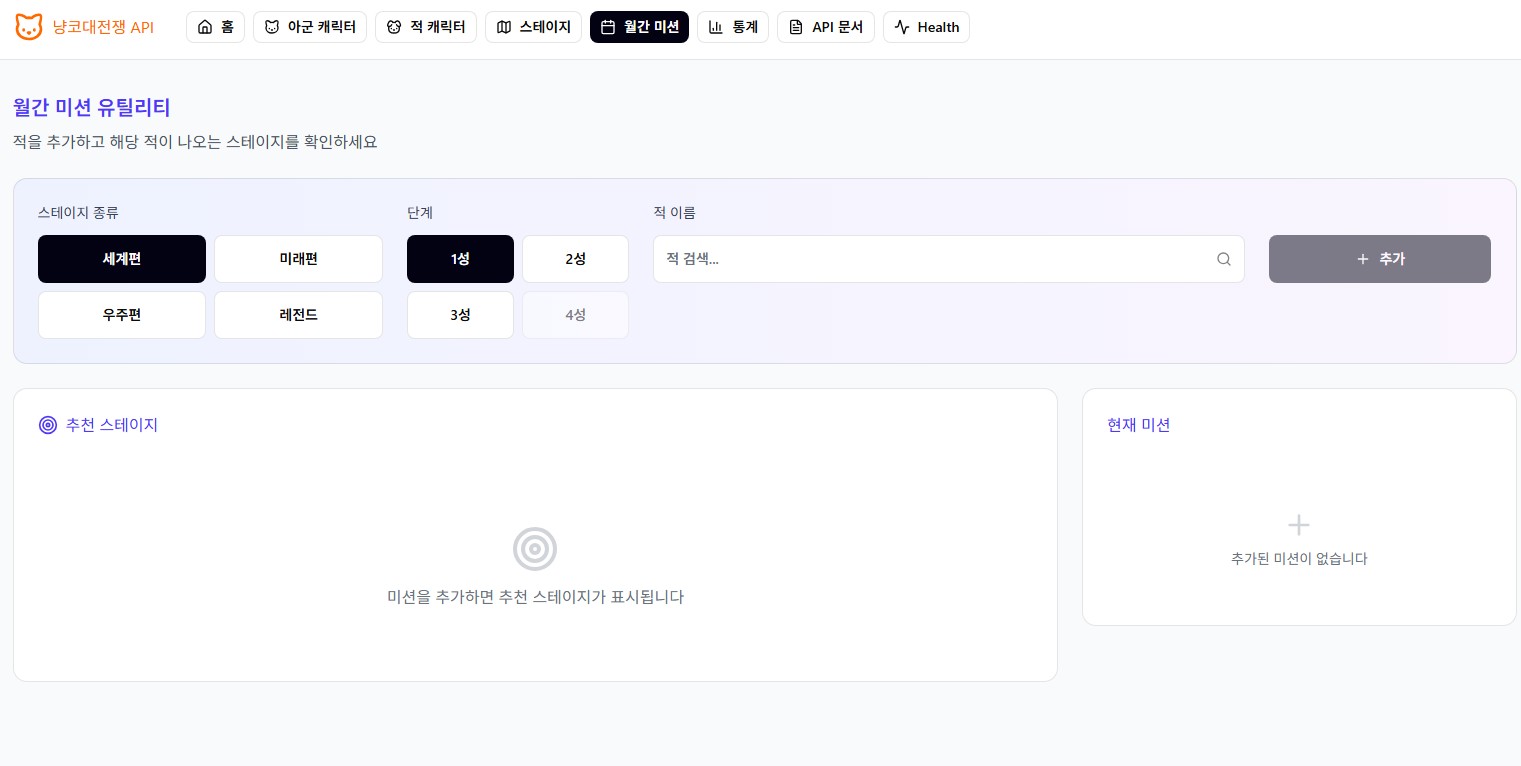This screenshot has width=1521, height=766.
Task: Click the magnifier icon in the enemy search field
Action: coord(1224,259)
